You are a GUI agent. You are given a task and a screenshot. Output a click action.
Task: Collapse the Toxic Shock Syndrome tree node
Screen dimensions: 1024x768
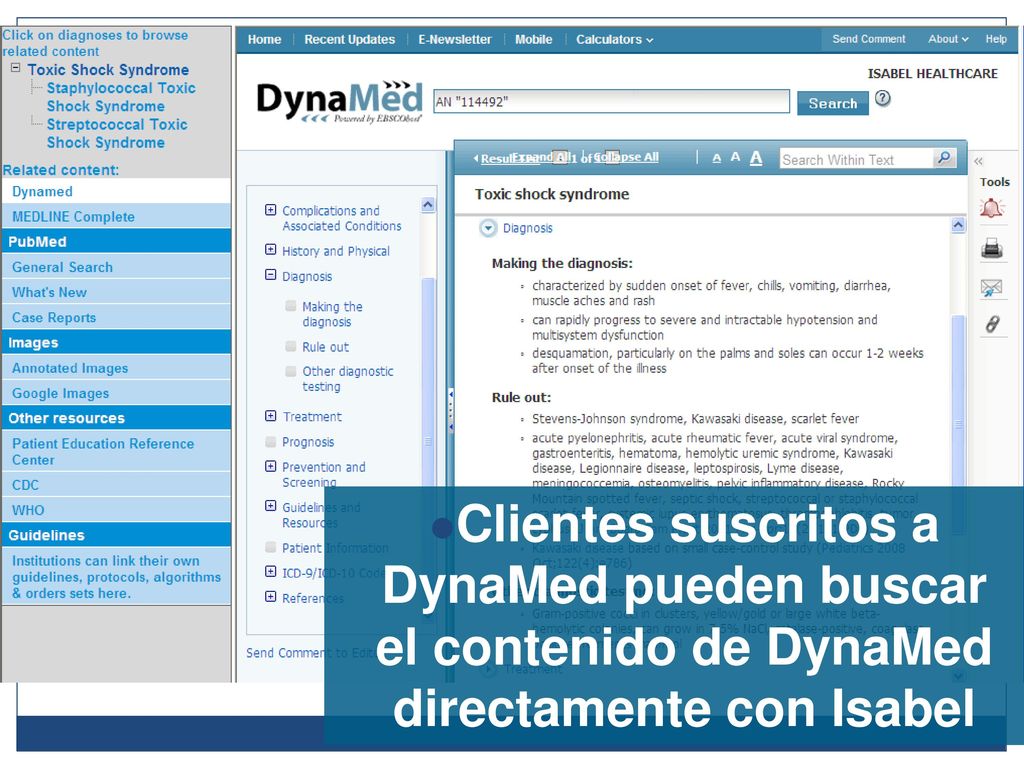point(15,68)
